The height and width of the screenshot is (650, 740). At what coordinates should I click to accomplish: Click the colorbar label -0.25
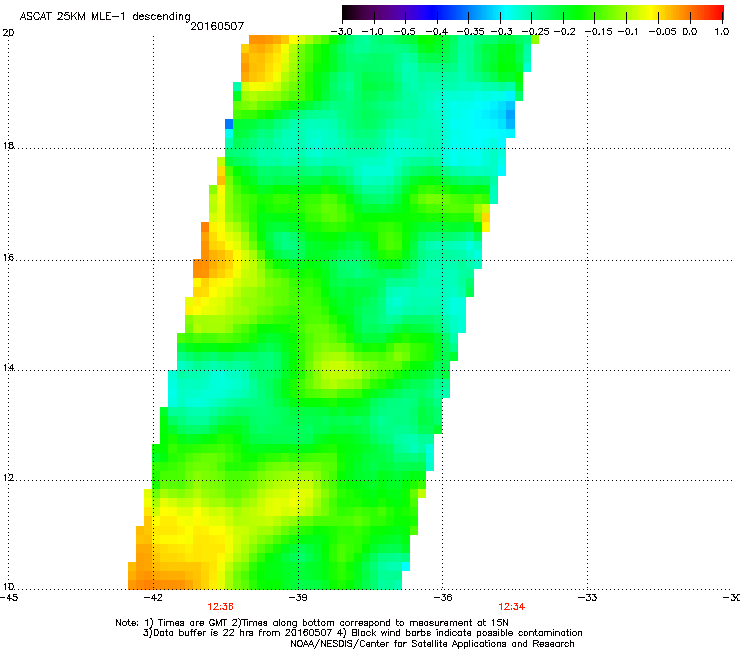535,32
